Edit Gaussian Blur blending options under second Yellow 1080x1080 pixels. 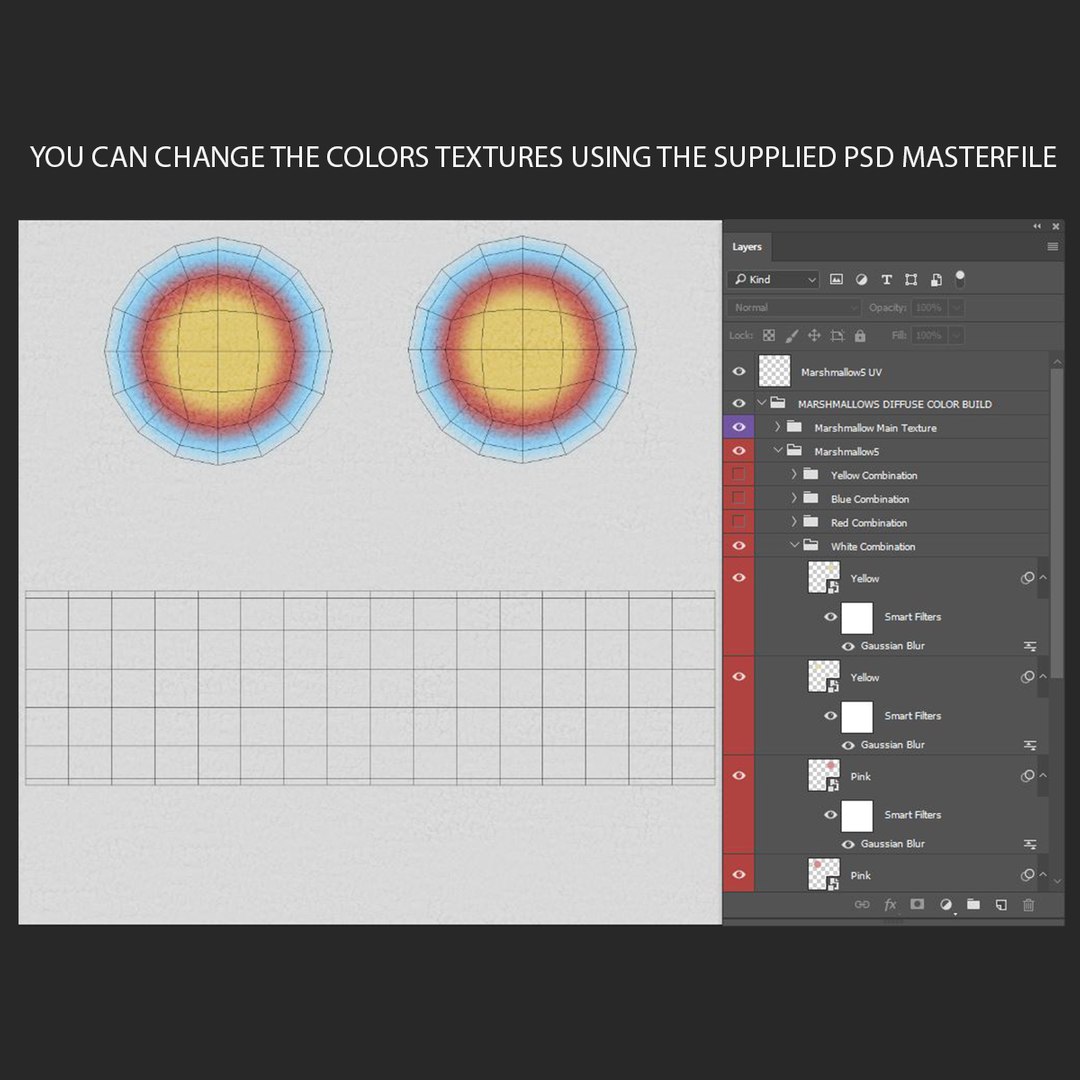(1030, 745)
